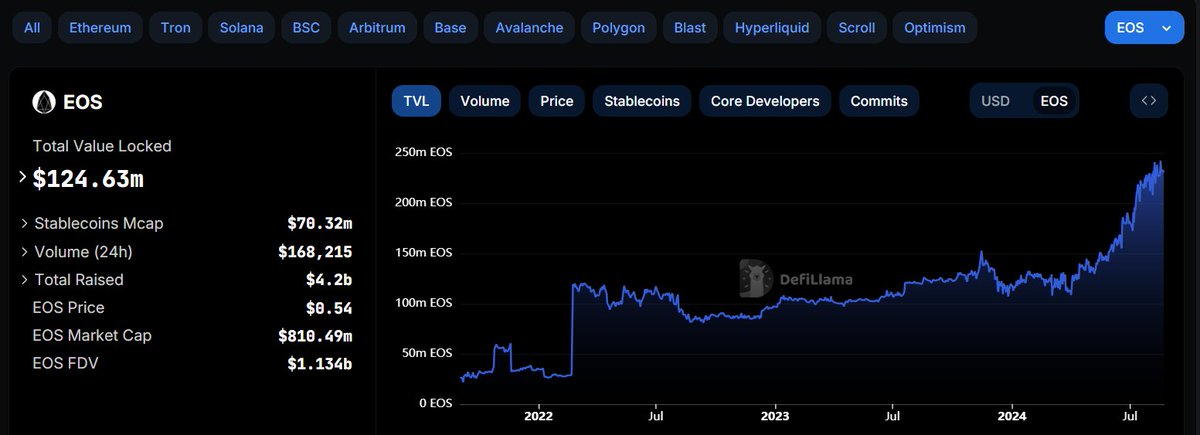Click the 24h volume value $168,215
1200x435 pixels.
pos(315,252)
